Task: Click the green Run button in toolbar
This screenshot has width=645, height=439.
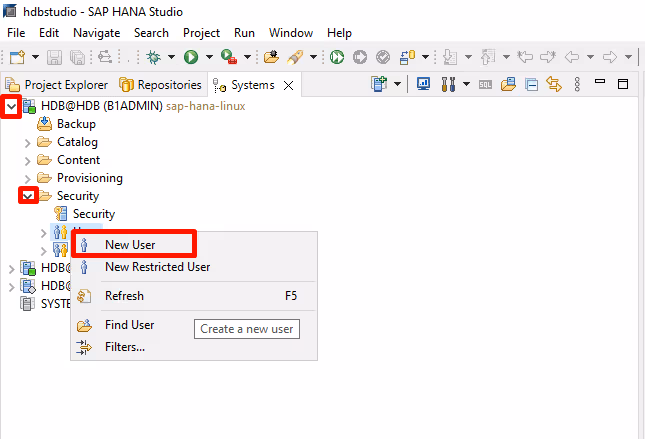Action: [190, 58]
